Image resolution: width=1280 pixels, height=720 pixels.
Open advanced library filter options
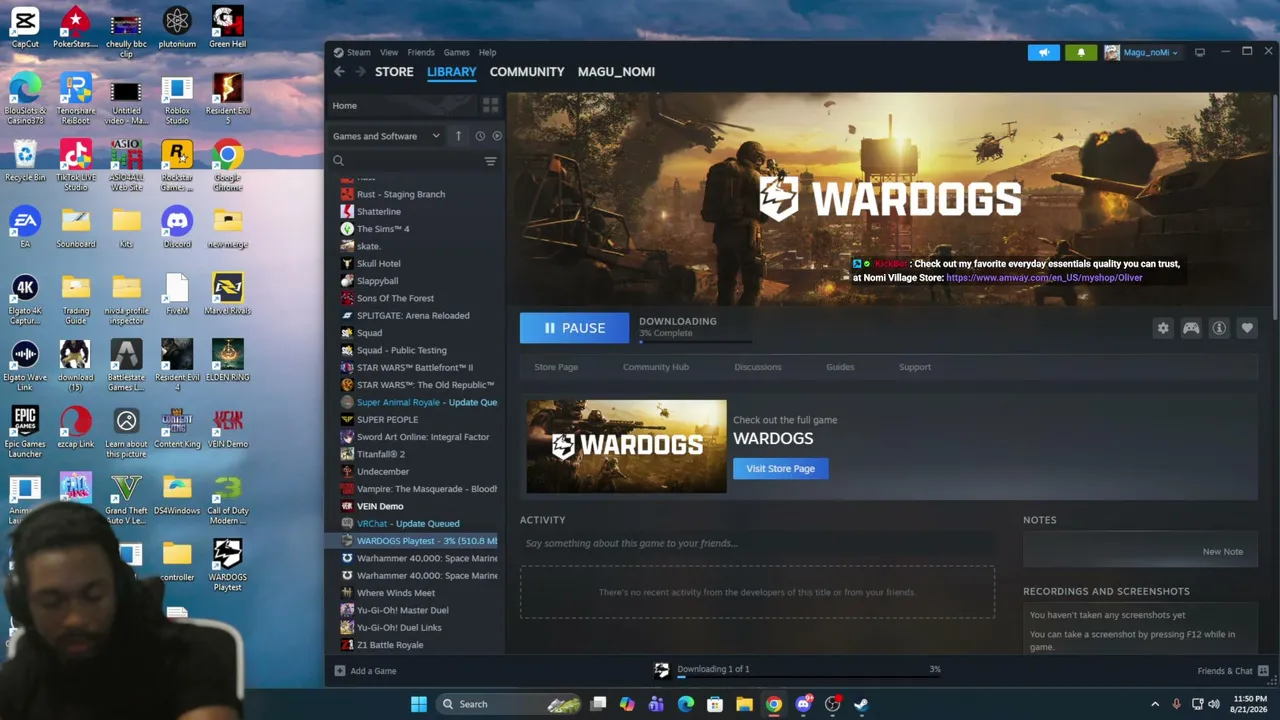coord(490,161)
